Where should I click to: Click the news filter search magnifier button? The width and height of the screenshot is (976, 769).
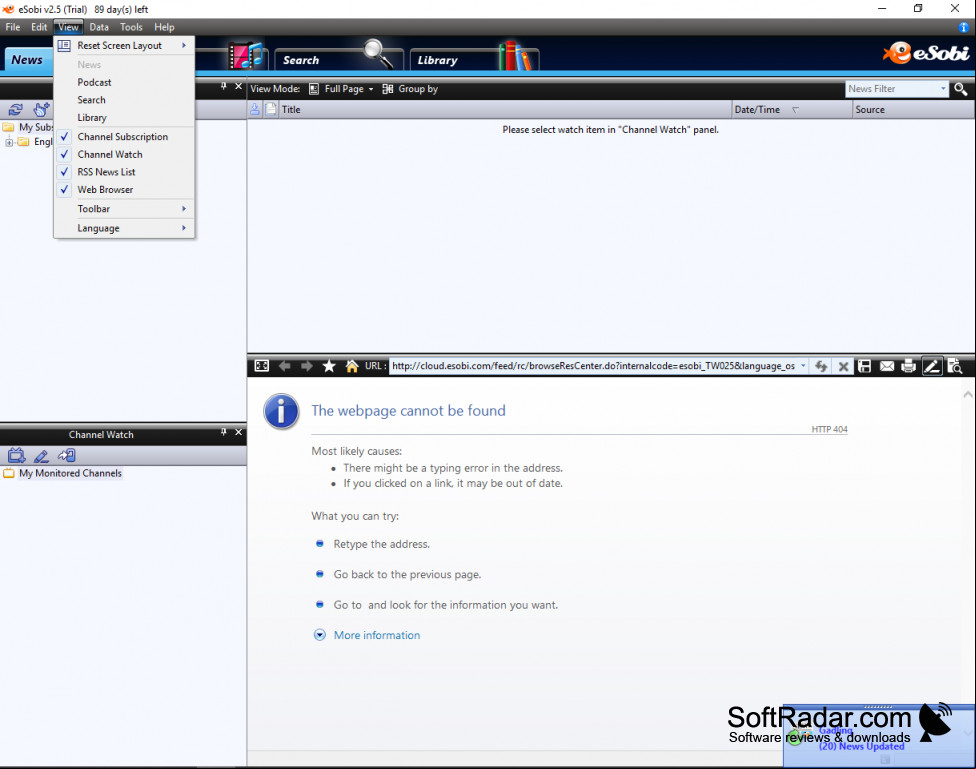coord(960,89)
